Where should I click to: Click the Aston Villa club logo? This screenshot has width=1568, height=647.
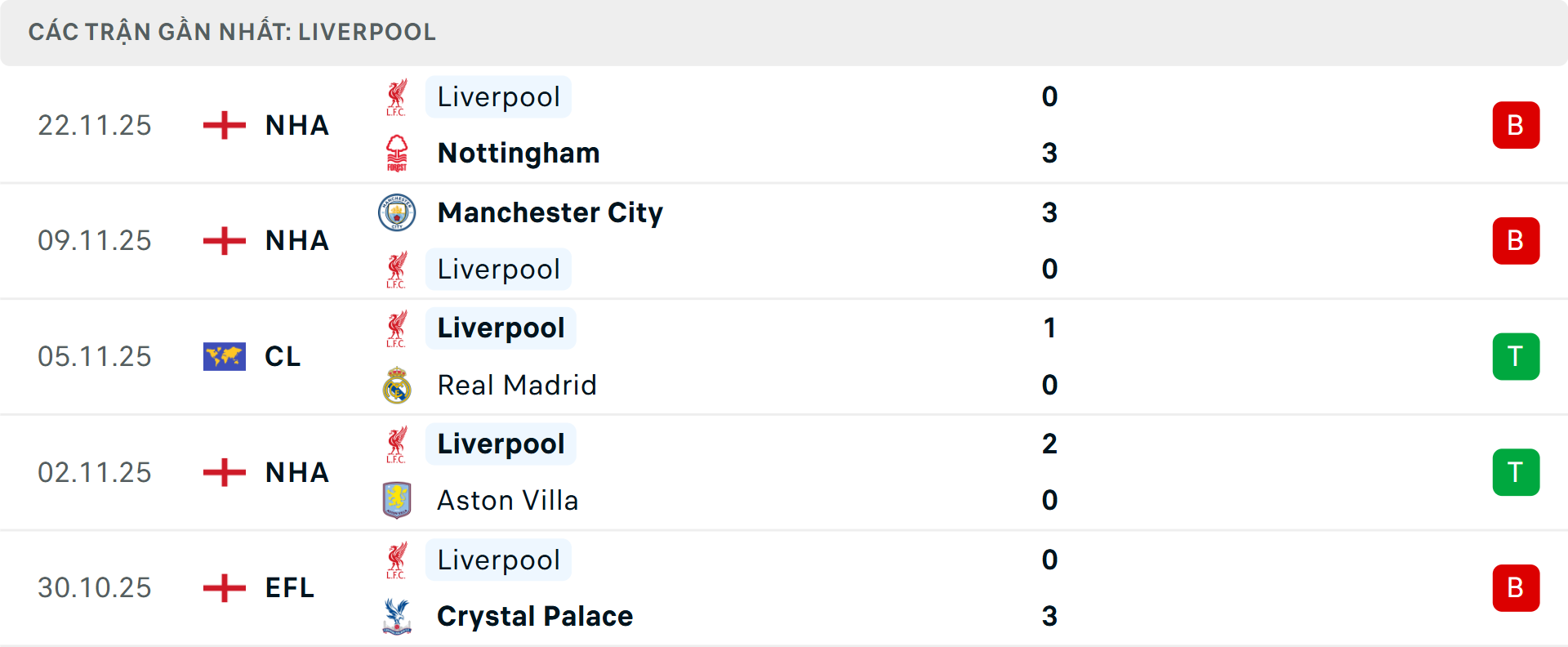pos(398,500)
